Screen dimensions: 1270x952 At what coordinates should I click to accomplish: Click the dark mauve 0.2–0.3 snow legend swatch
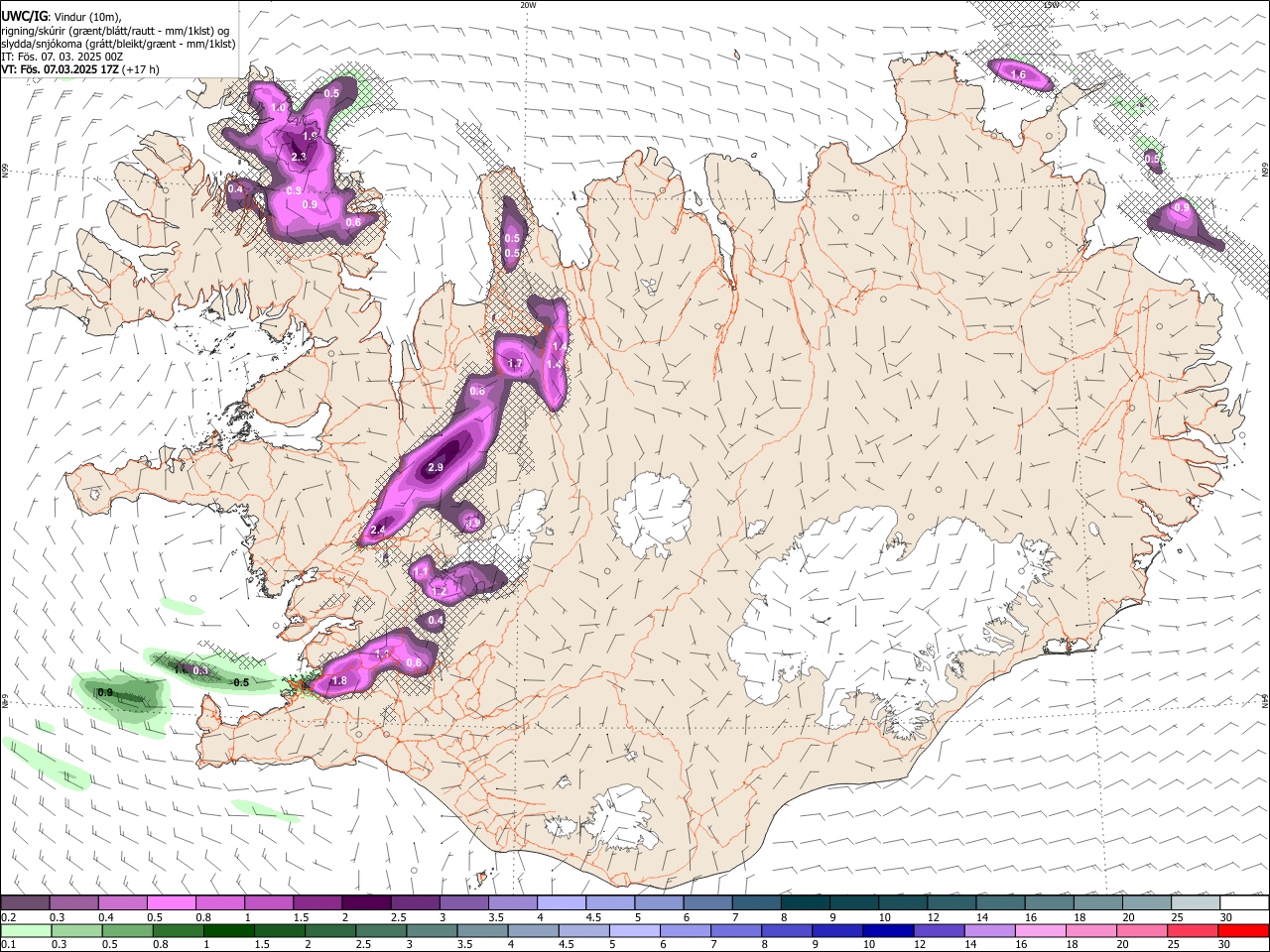(x=25, y=903)
